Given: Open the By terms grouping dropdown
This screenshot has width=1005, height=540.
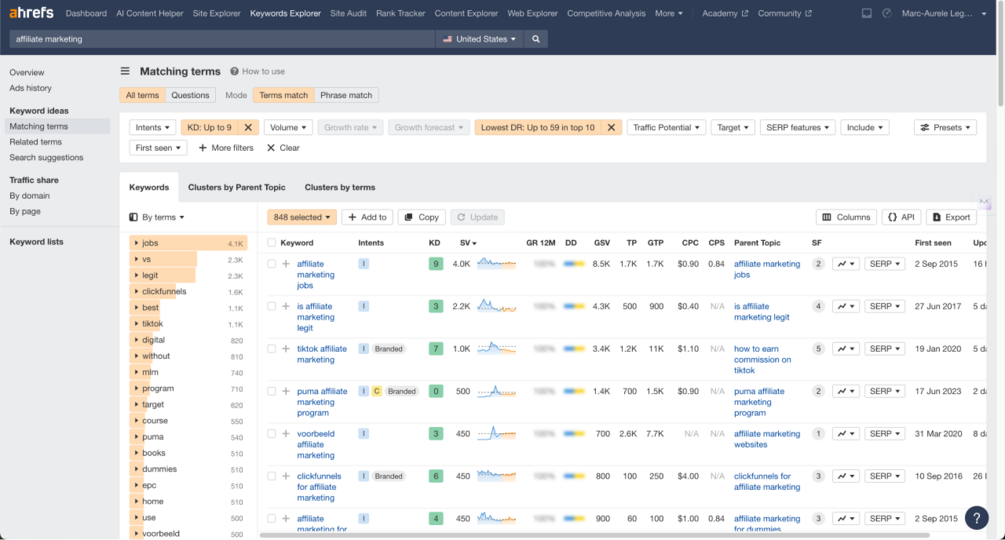Looking at the screenshot, I should click(x=157, y=217).
